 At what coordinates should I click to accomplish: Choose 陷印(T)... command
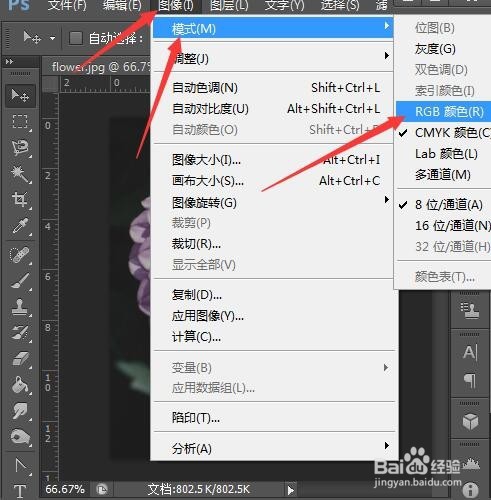(x=273, y=417)
